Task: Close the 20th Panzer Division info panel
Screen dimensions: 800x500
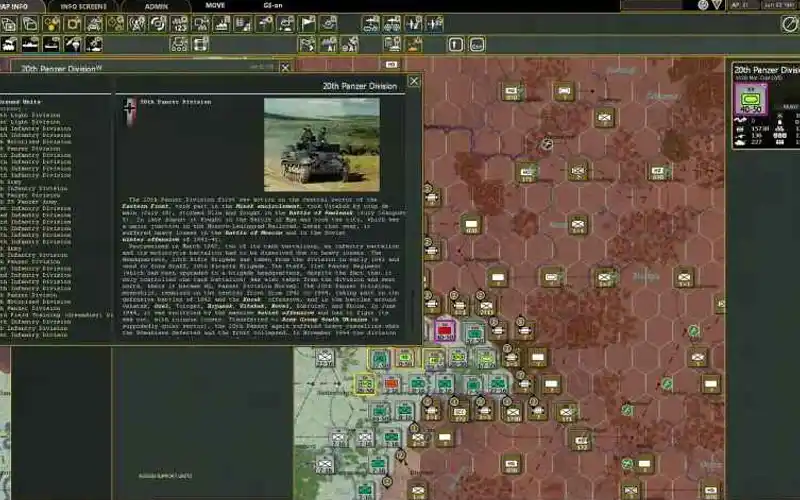Action: pyautogui.click(x=414, y=81)
